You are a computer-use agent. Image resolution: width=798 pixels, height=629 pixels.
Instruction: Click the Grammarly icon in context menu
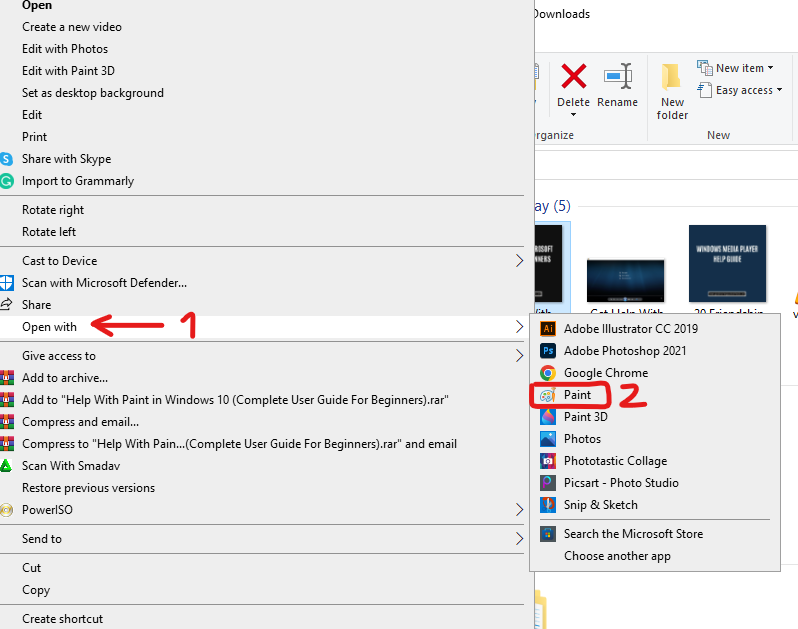(x=6, y=181)
